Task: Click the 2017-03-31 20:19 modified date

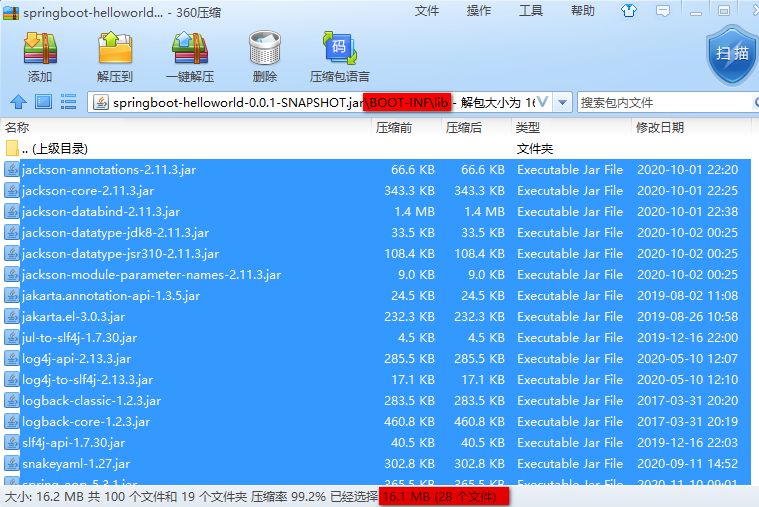Action: (x=687, y=421)
